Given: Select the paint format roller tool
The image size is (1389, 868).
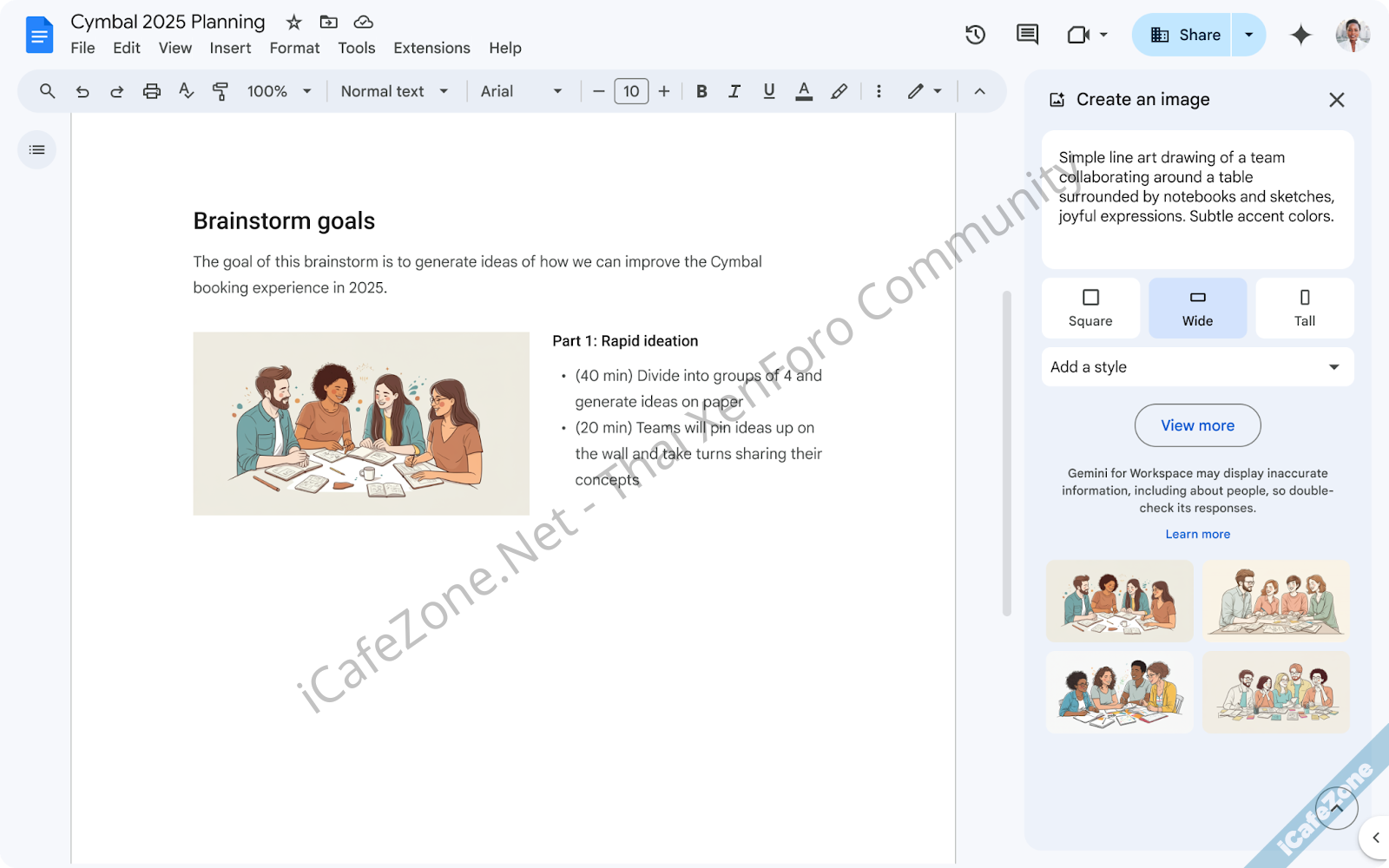Looking at the screenshot, I should coord(221,91).
